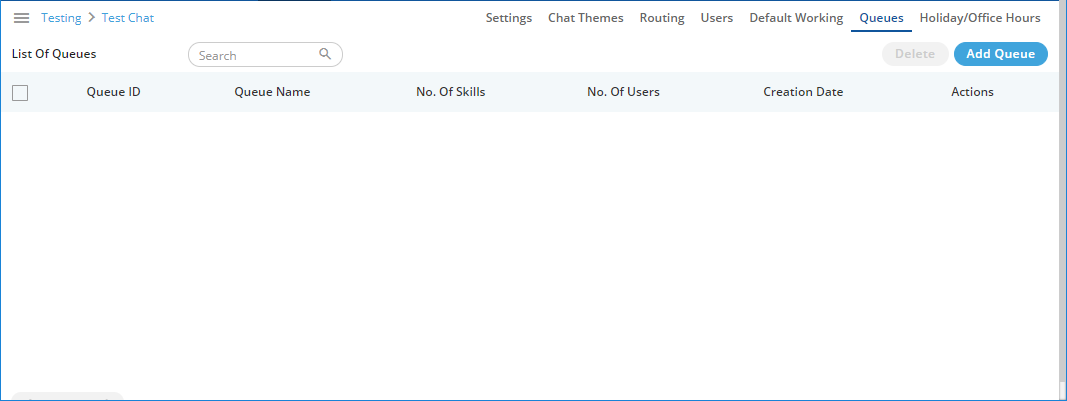The image size is (1067, 401).
Task: Click the Queues tab
Action: pyautogui.click(x=881, y=18)
